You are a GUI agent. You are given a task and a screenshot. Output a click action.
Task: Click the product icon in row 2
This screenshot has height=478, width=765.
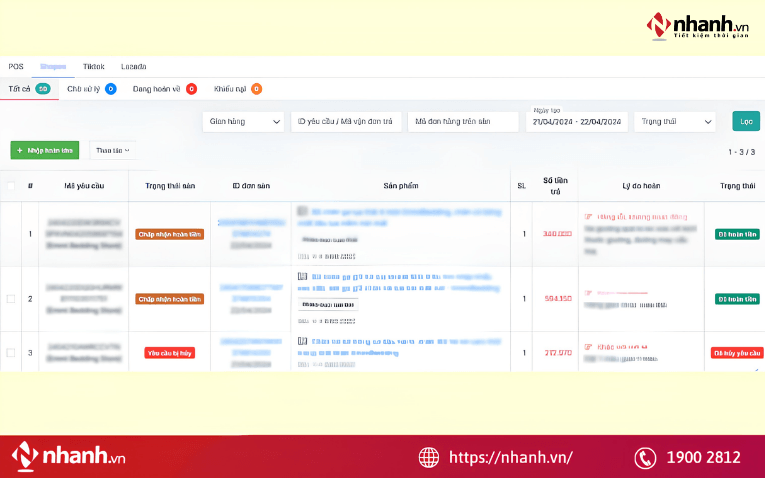point(302,277)
